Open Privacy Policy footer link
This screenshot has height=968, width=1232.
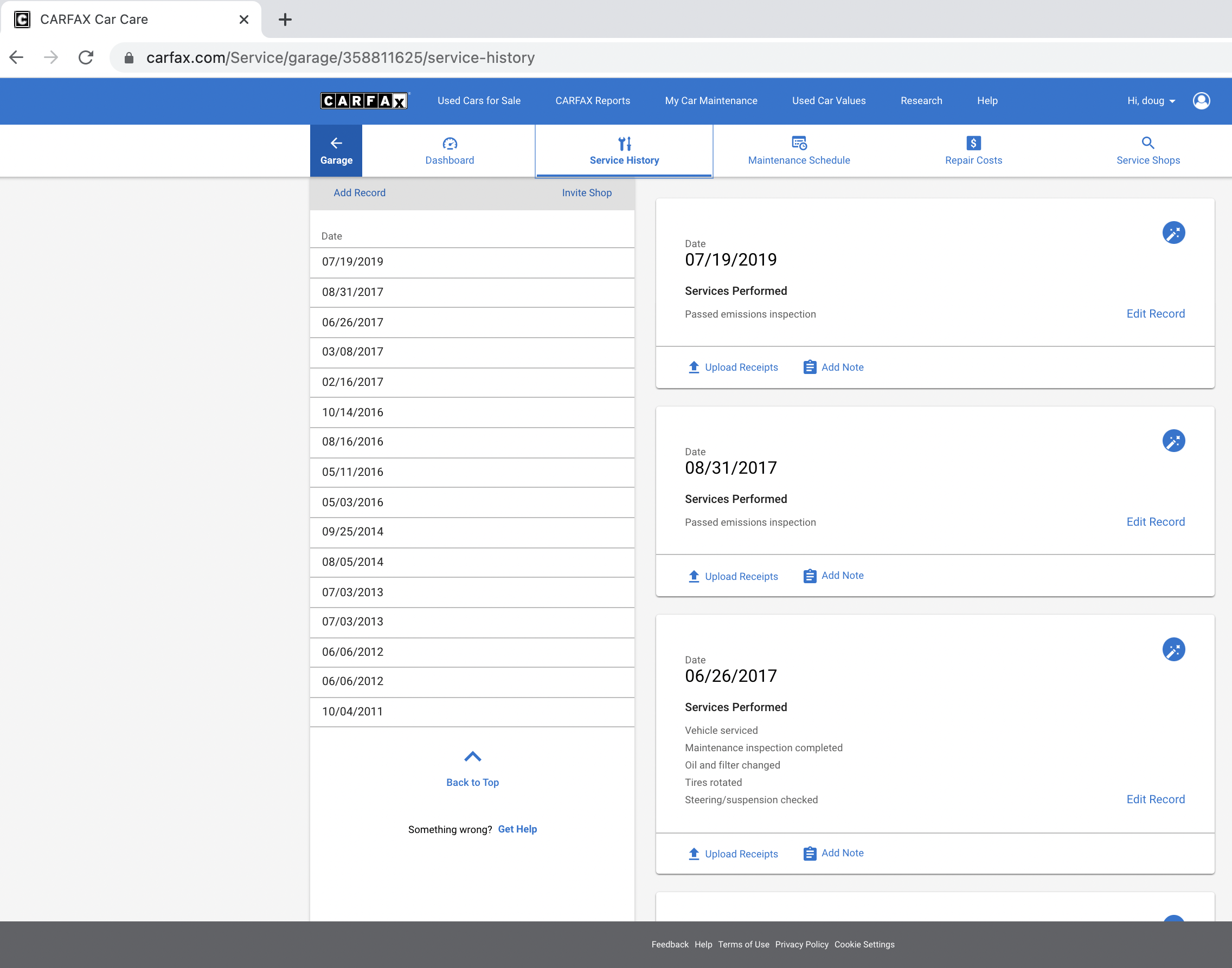click(801, 944)
